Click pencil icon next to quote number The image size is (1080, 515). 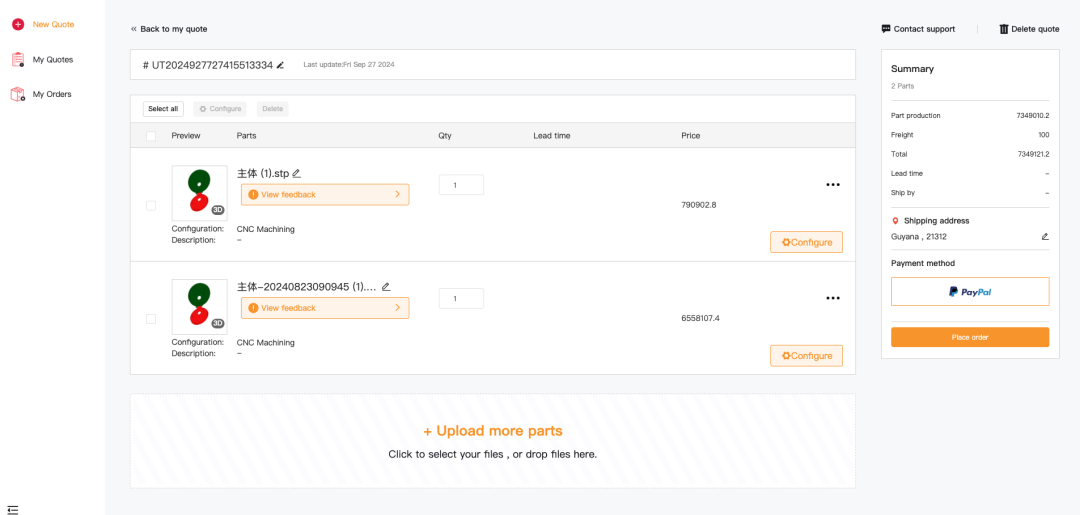(280, 65)
